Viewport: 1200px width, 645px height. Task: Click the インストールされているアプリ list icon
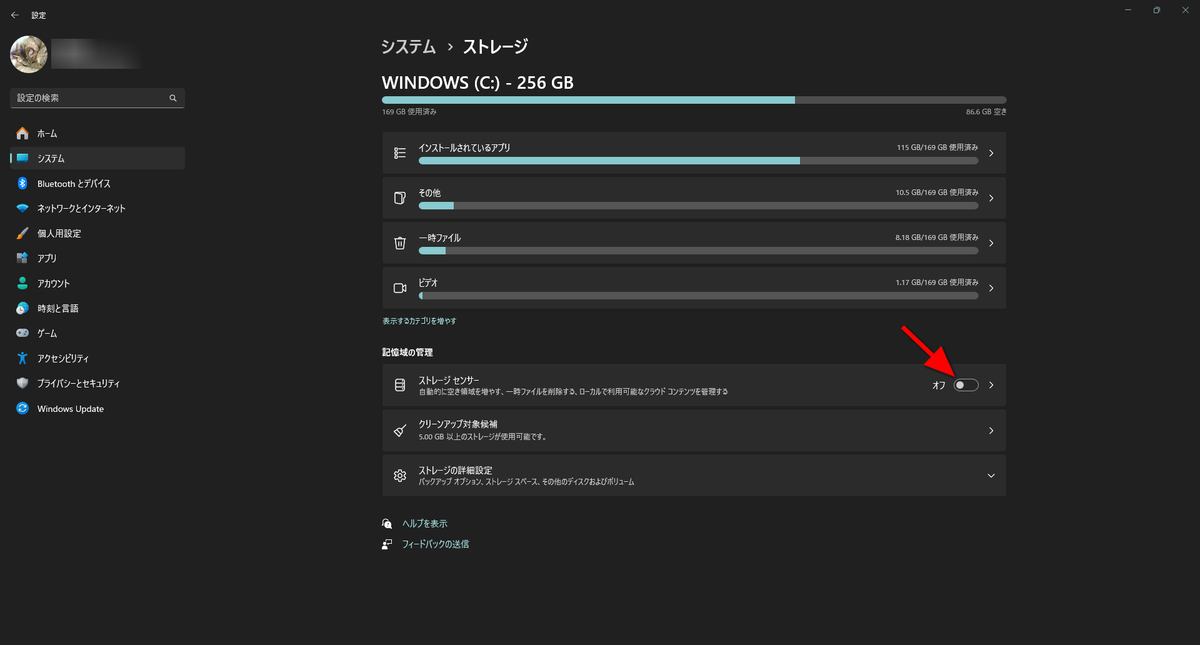pos(400,153)
